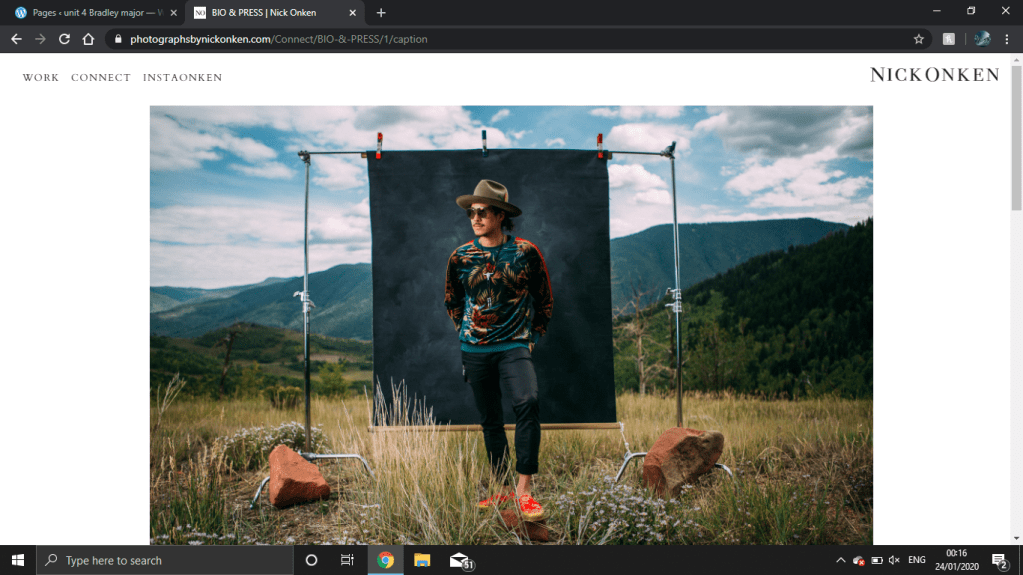This screenshot has width=1023, height=575.
Task: Expand the system tray hidden icons
Action: click(840, 560)
